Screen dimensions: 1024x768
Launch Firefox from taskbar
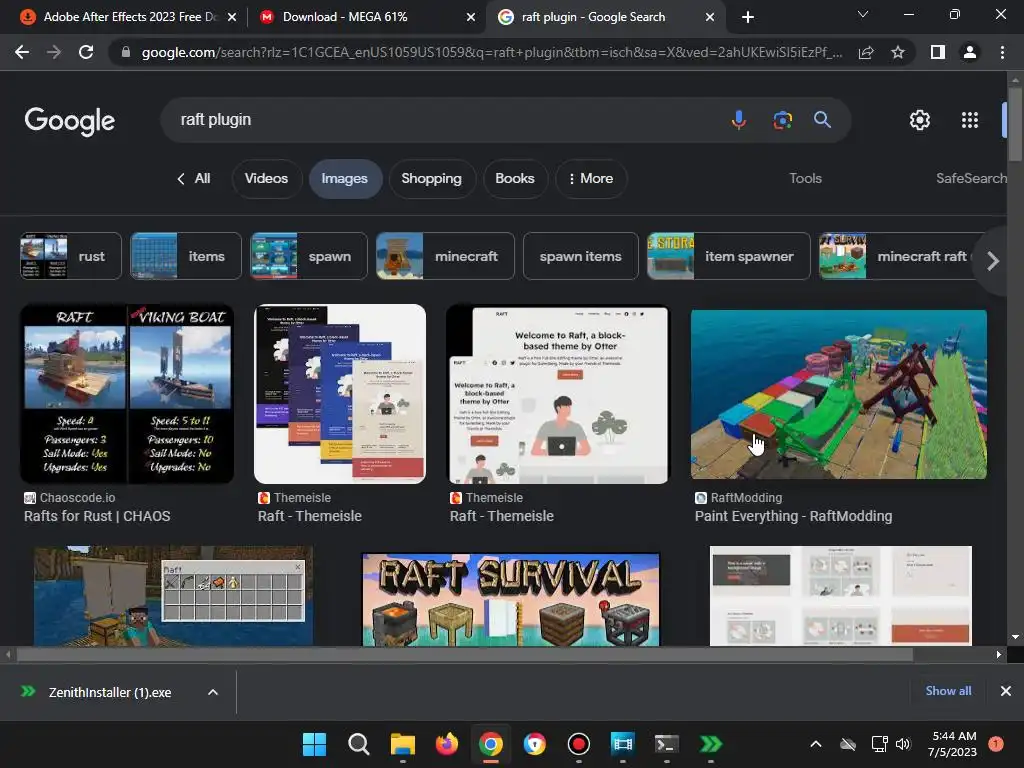[447, 744]
